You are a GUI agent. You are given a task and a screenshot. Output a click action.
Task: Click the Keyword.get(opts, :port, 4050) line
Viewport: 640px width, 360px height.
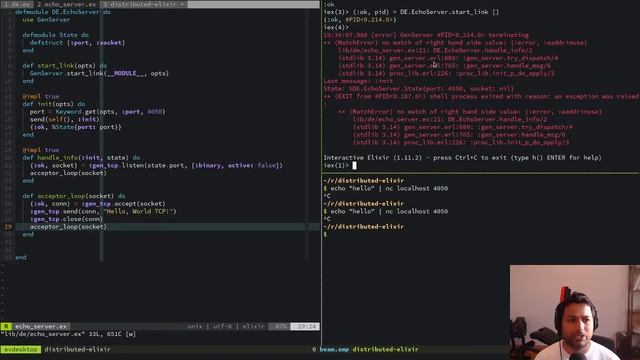click(x=98, y=112)
